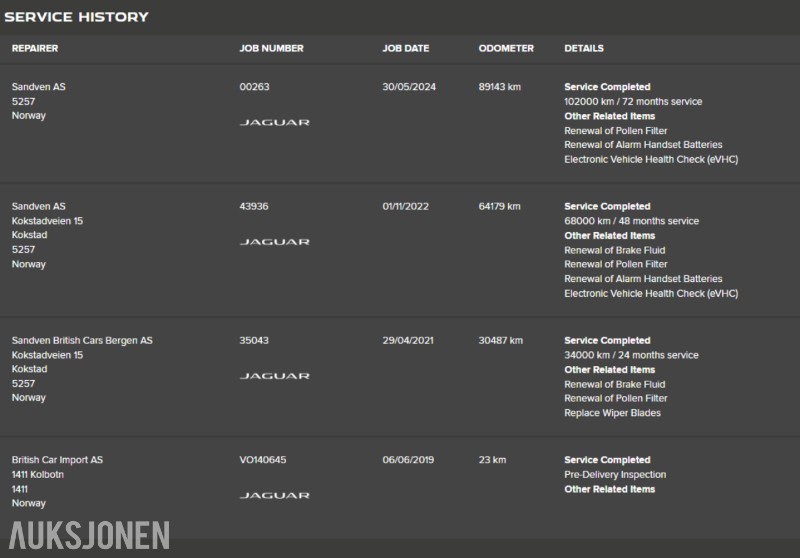The height and width of the screenshot is (558, 800).
Task: Click the Auksjonen watermark logo
Action: tap(90, 535)
